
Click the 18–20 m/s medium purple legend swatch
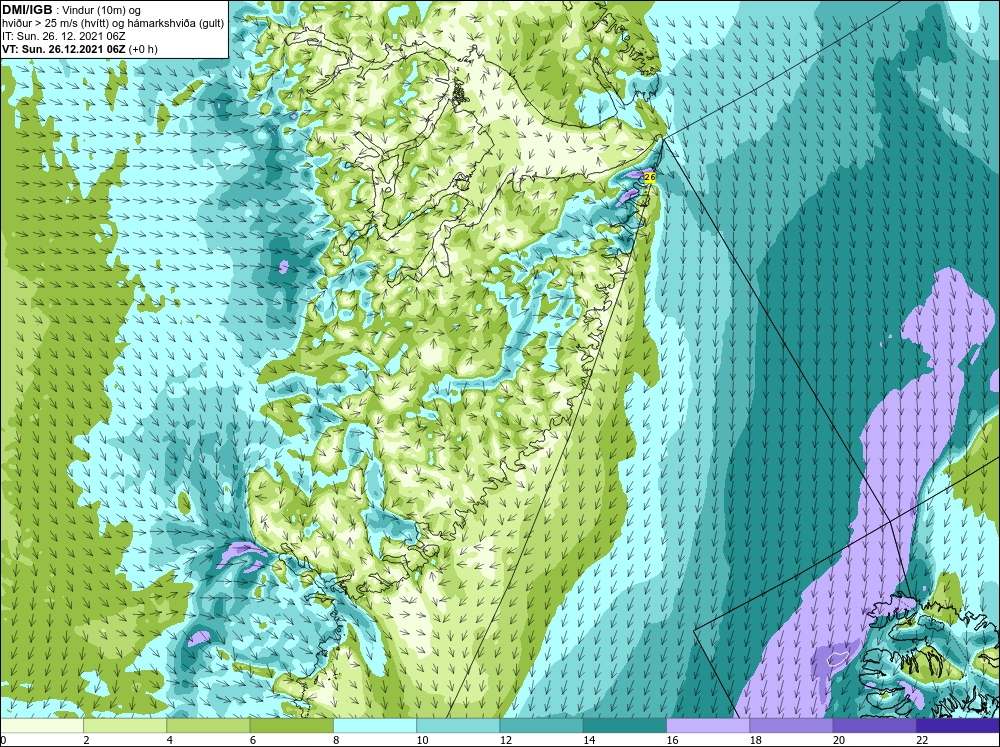coord(791,725)
